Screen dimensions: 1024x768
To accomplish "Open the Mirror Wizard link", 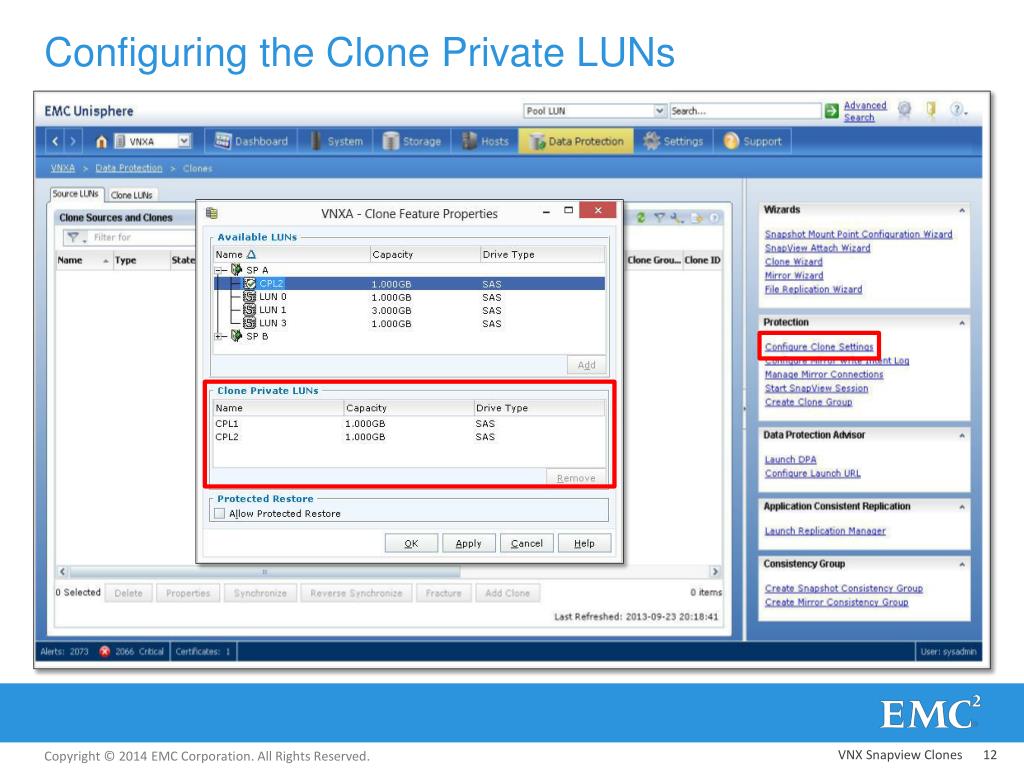I will (794, 276).
